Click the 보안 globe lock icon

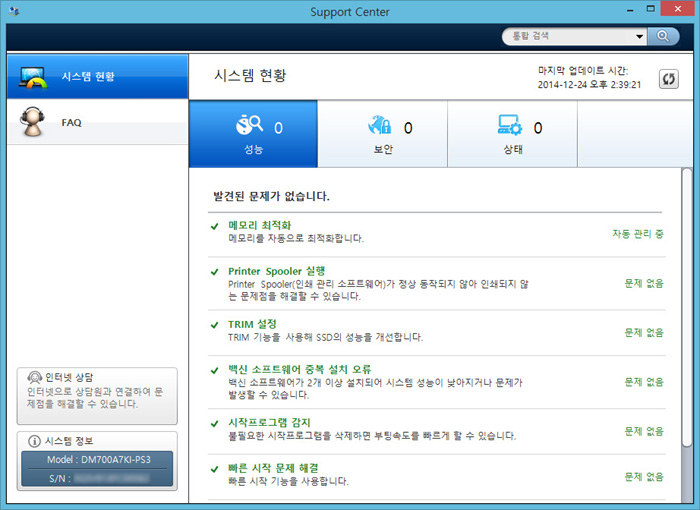380,126
